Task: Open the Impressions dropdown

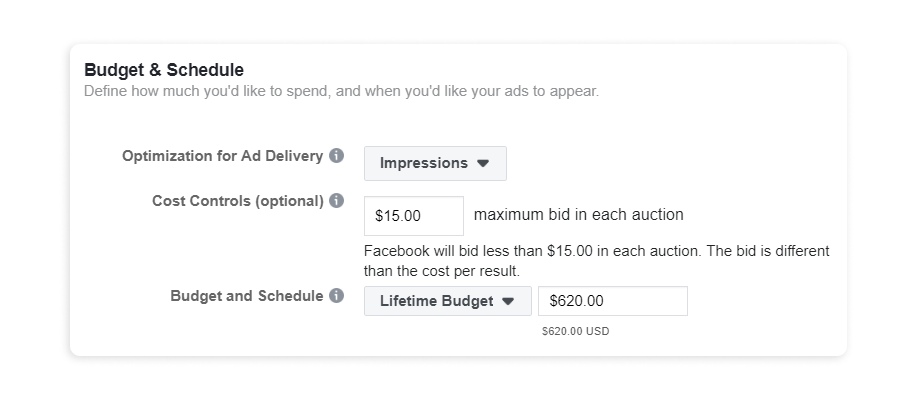Action: pos(435,163)
